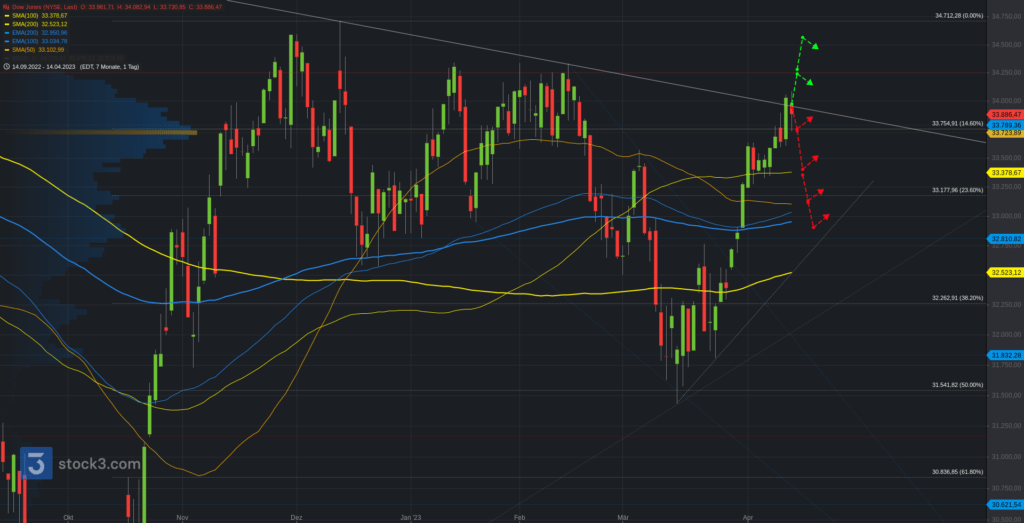Select the EMA(100) legend label
This screenshot has width=1024, height=523.
25,41
